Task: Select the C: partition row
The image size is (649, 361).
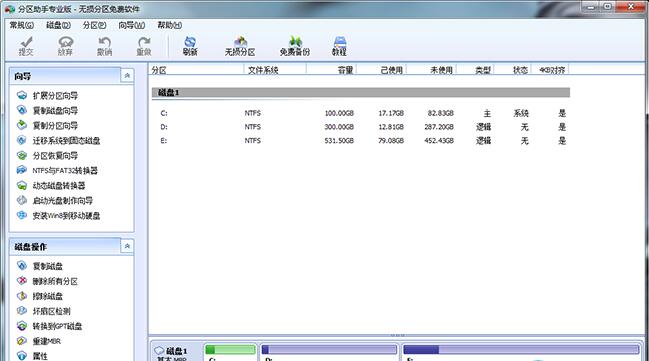Action: [x=361, y=113]
